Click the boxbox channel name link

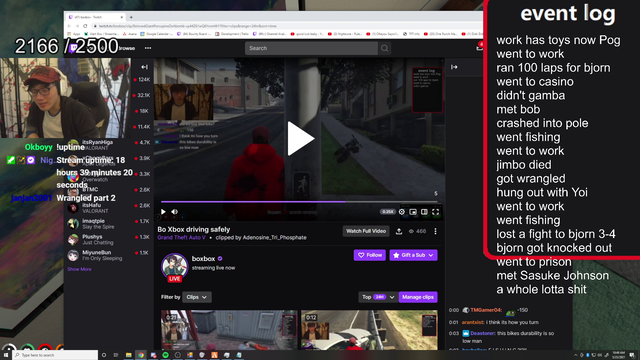(203, 259)
